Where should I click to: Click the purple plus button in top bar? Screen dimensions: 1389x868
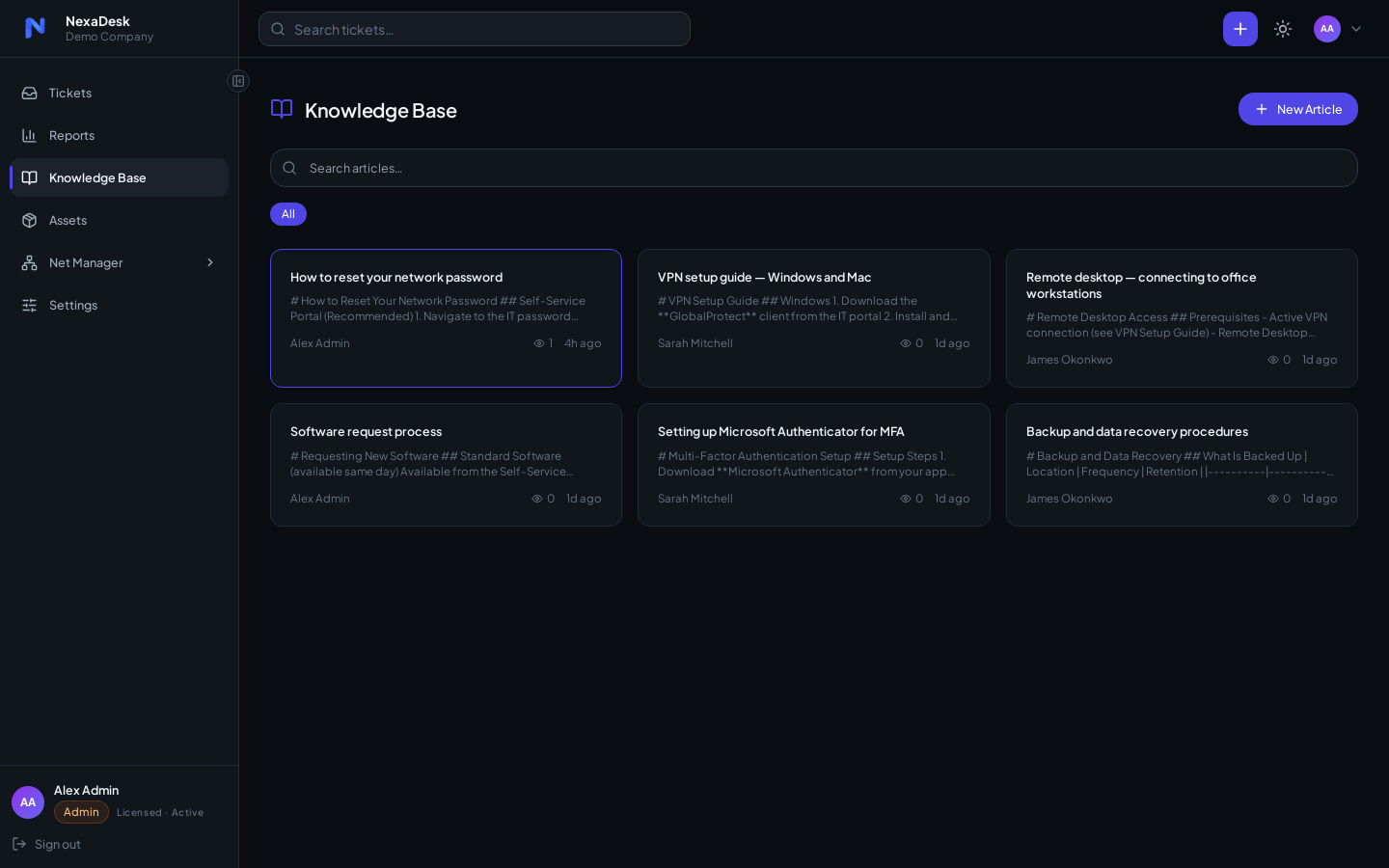point(1240,29)
